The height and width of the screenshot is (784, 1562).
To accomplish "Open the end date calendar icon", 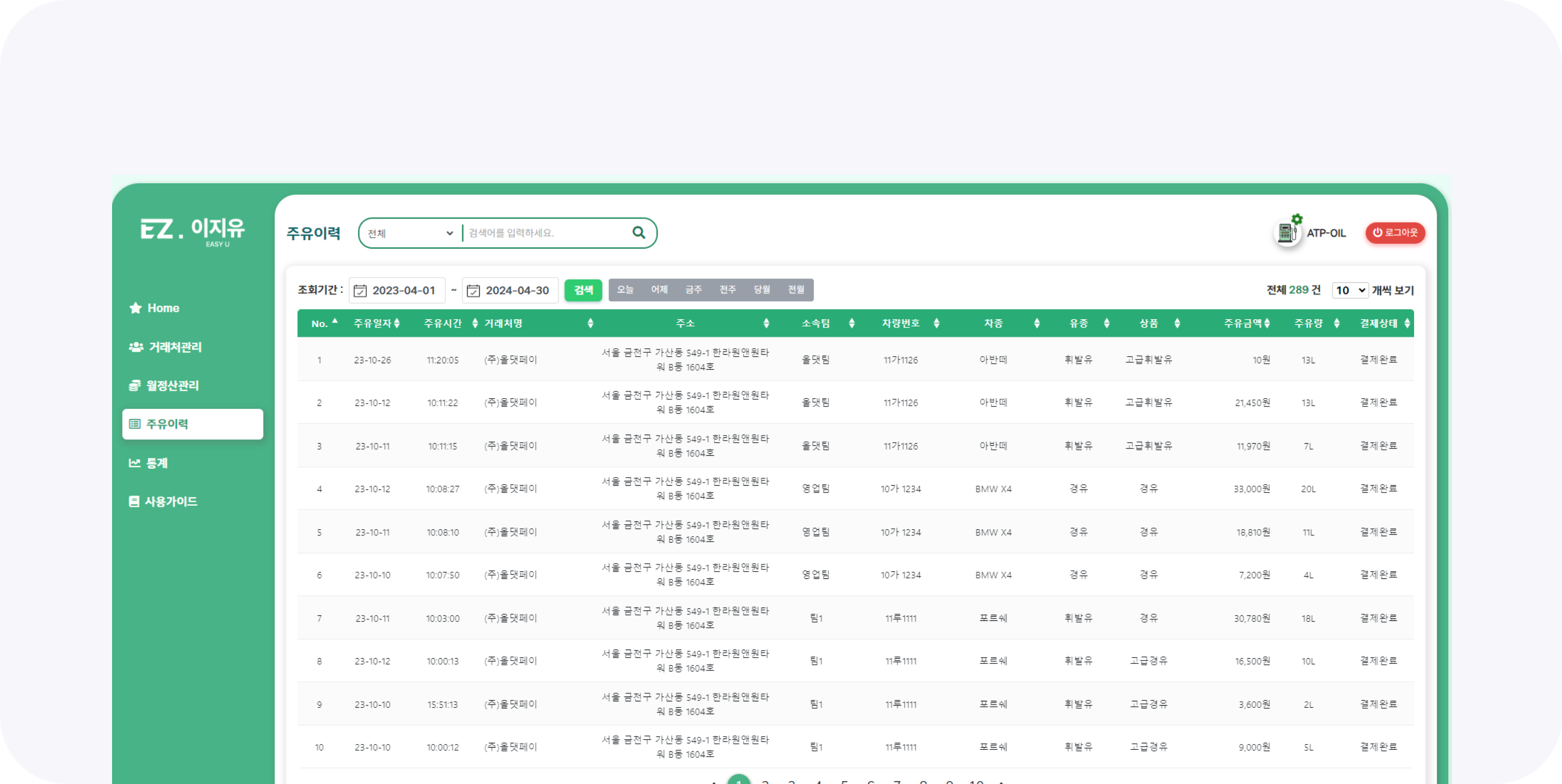I will (x=473, y=291).
